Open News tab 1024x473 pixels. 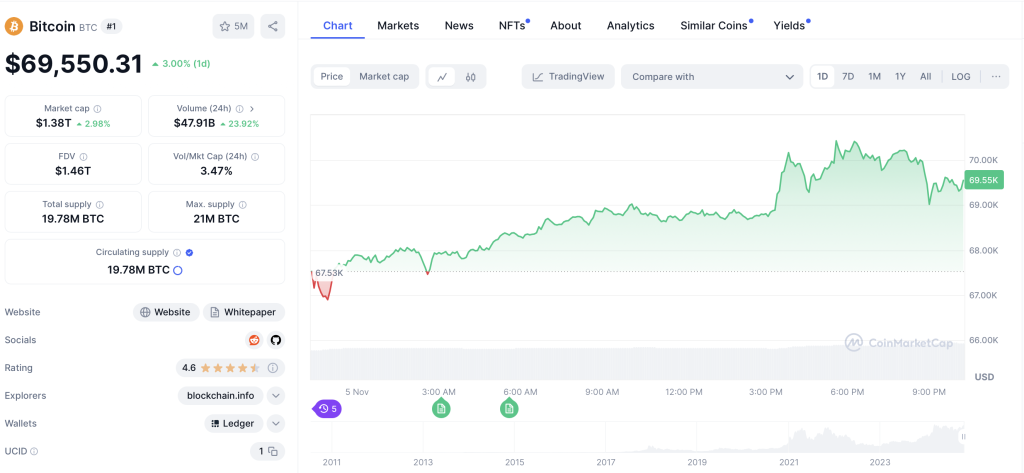coord(459,25)
